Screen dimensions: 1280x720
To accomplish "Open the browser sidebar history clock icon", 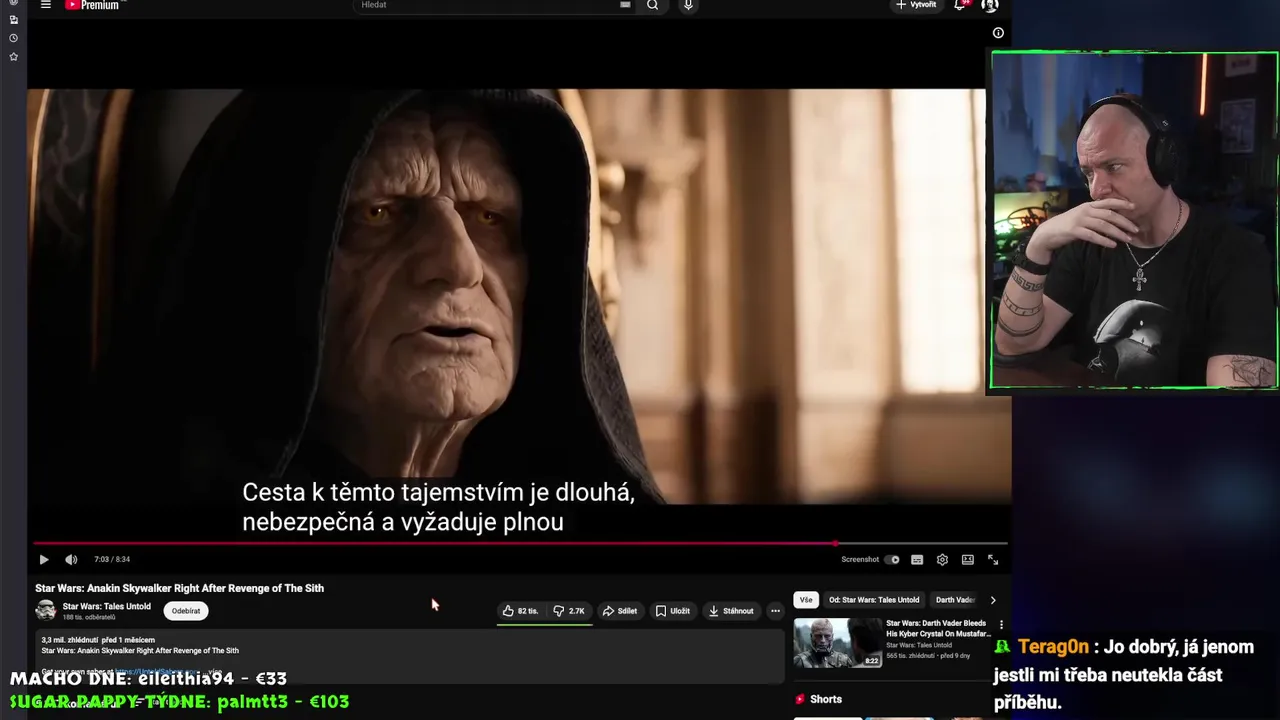I will (13, 38).
